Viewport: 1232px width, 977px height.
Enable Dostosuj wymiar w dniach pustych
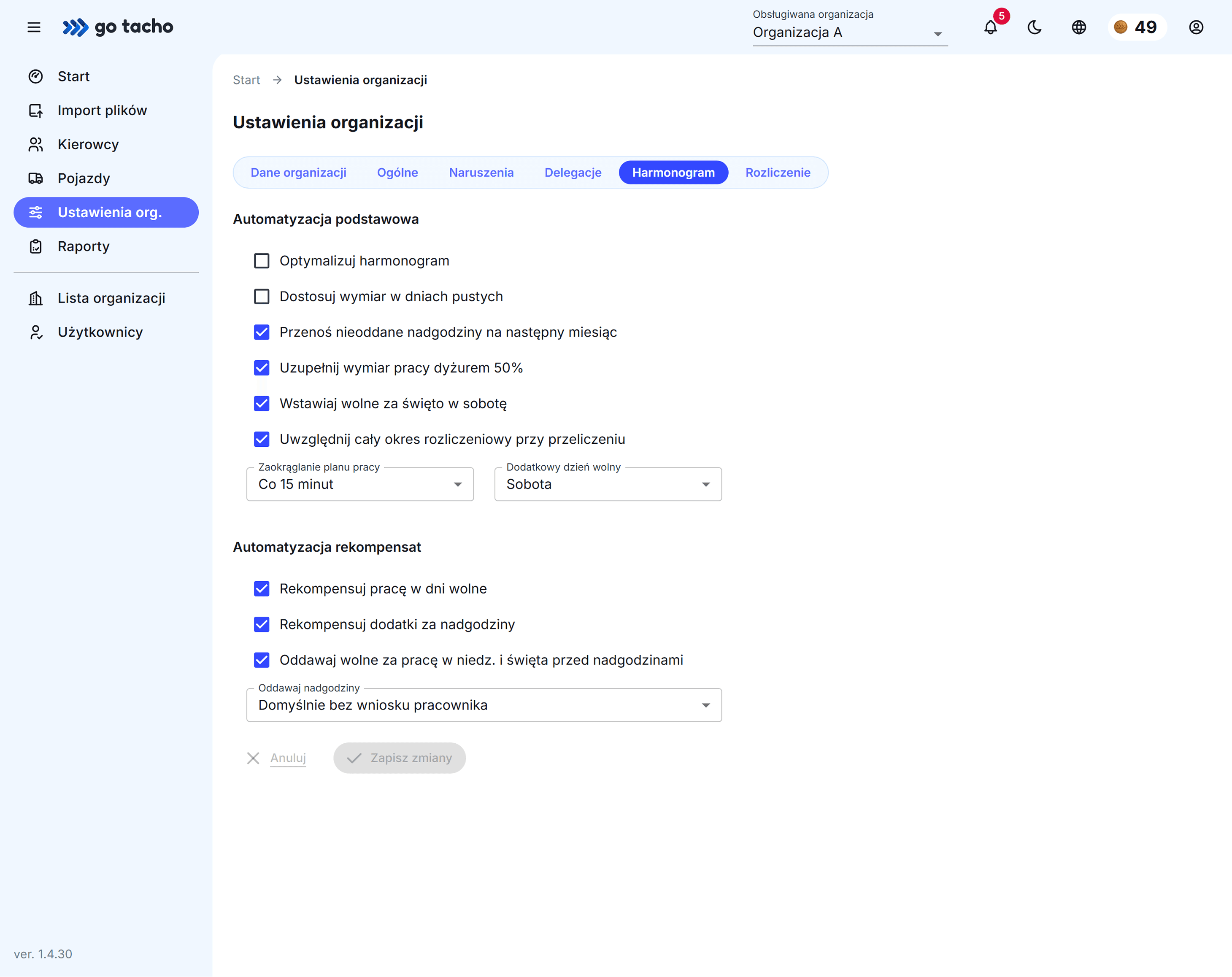click(x=262, y=297)
